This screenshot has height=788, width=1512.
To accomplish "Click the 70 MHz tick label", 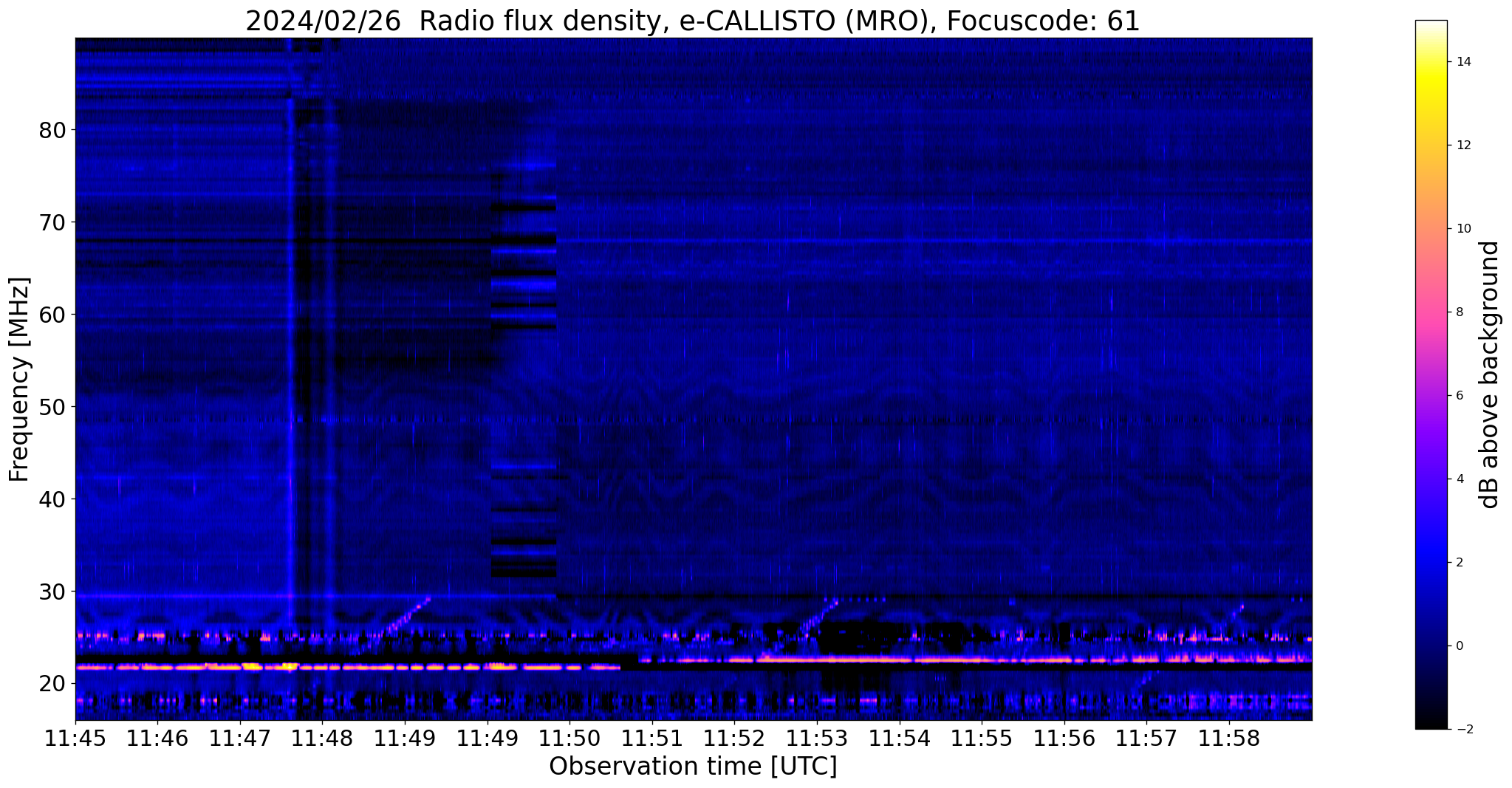I will [x=52, y=222].
